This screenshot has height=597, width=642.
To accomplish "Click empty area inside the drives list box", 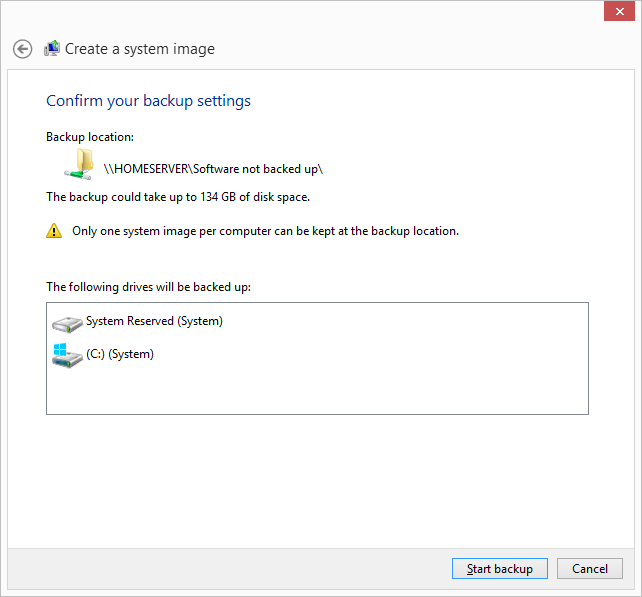I will pos(368,389).
